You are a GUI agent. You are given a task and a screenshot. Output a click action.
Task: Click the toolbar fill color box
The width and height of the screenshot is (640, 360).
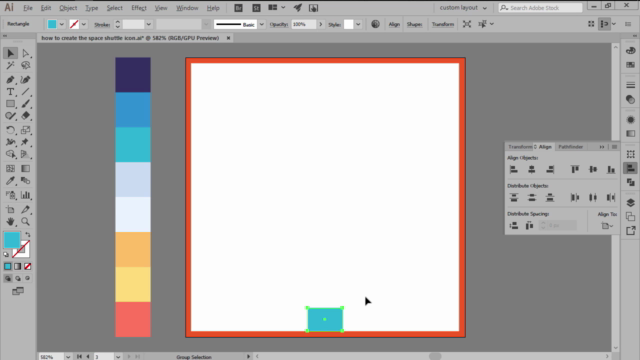pyautogui.click(x=12, y=240)
